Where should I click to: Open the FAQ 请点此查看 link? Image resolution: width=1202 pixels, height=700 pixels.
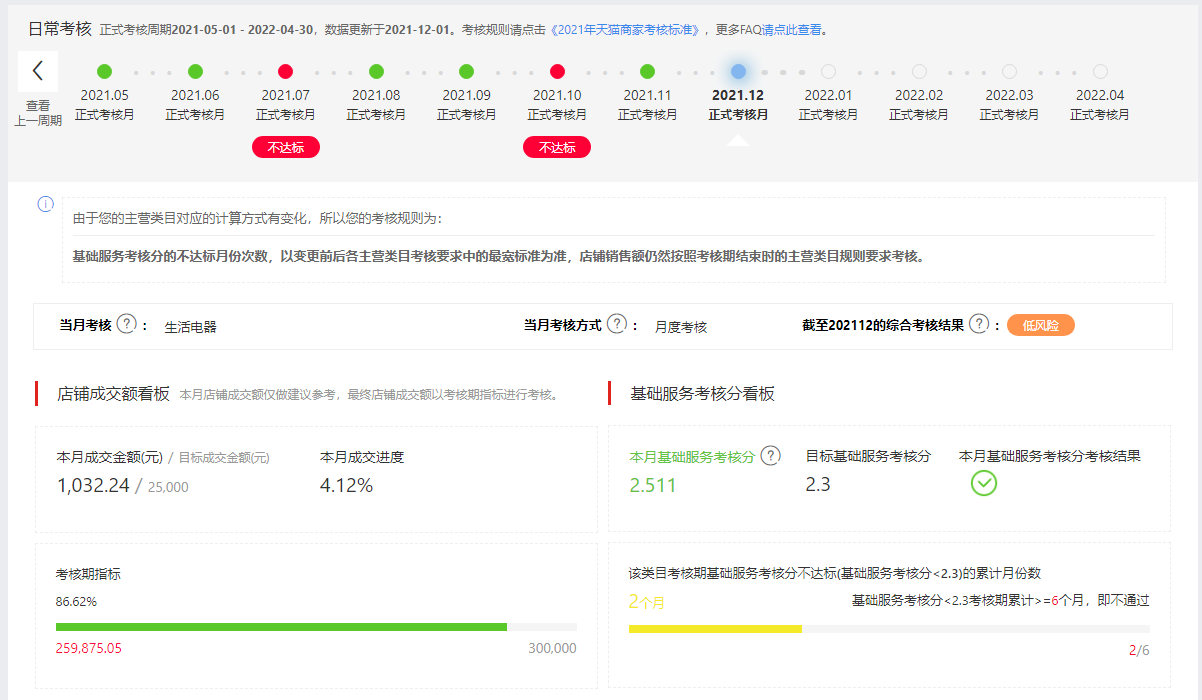coord(792,30)
